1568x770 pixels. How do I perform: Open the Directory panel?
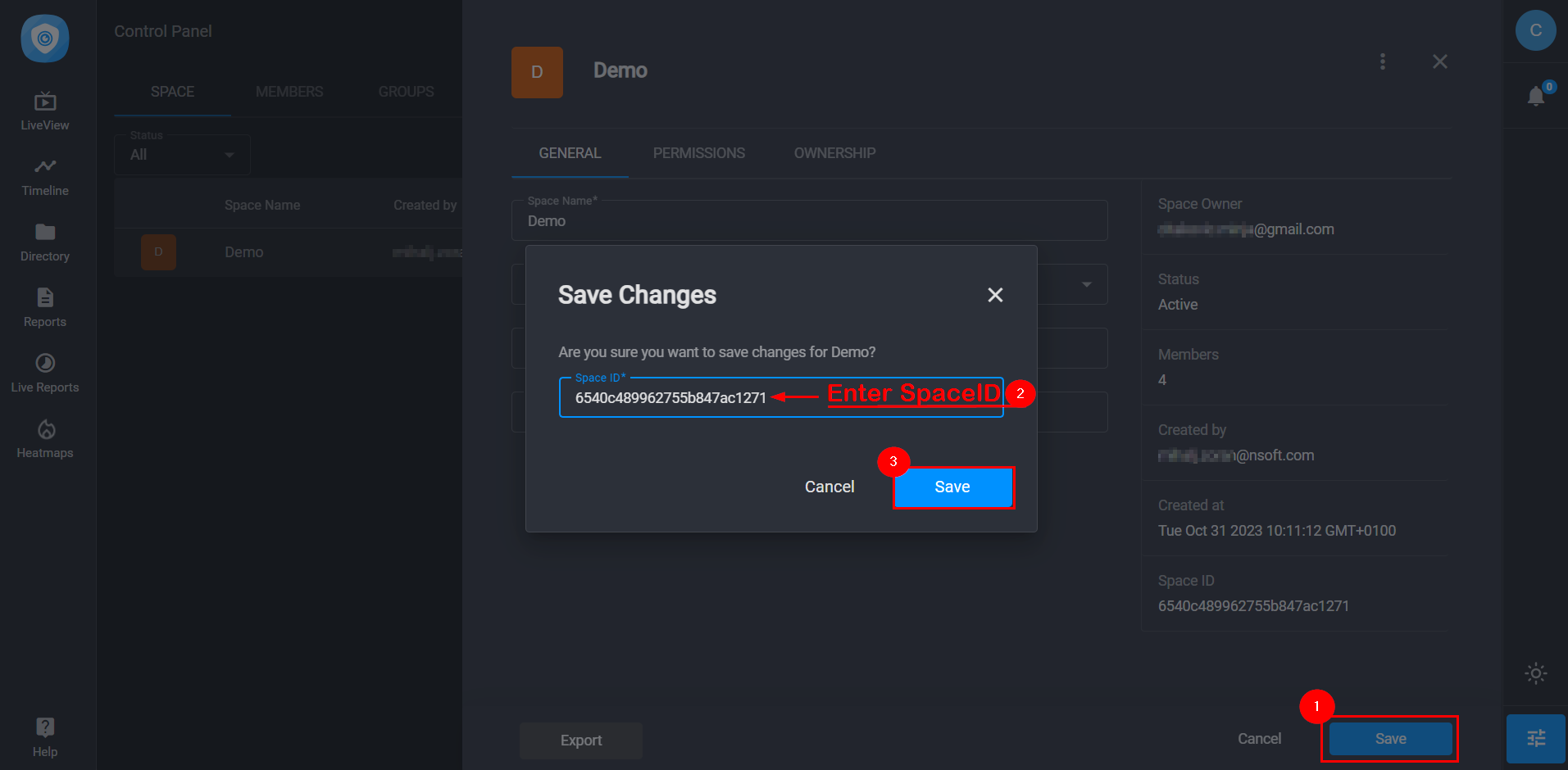44,240
